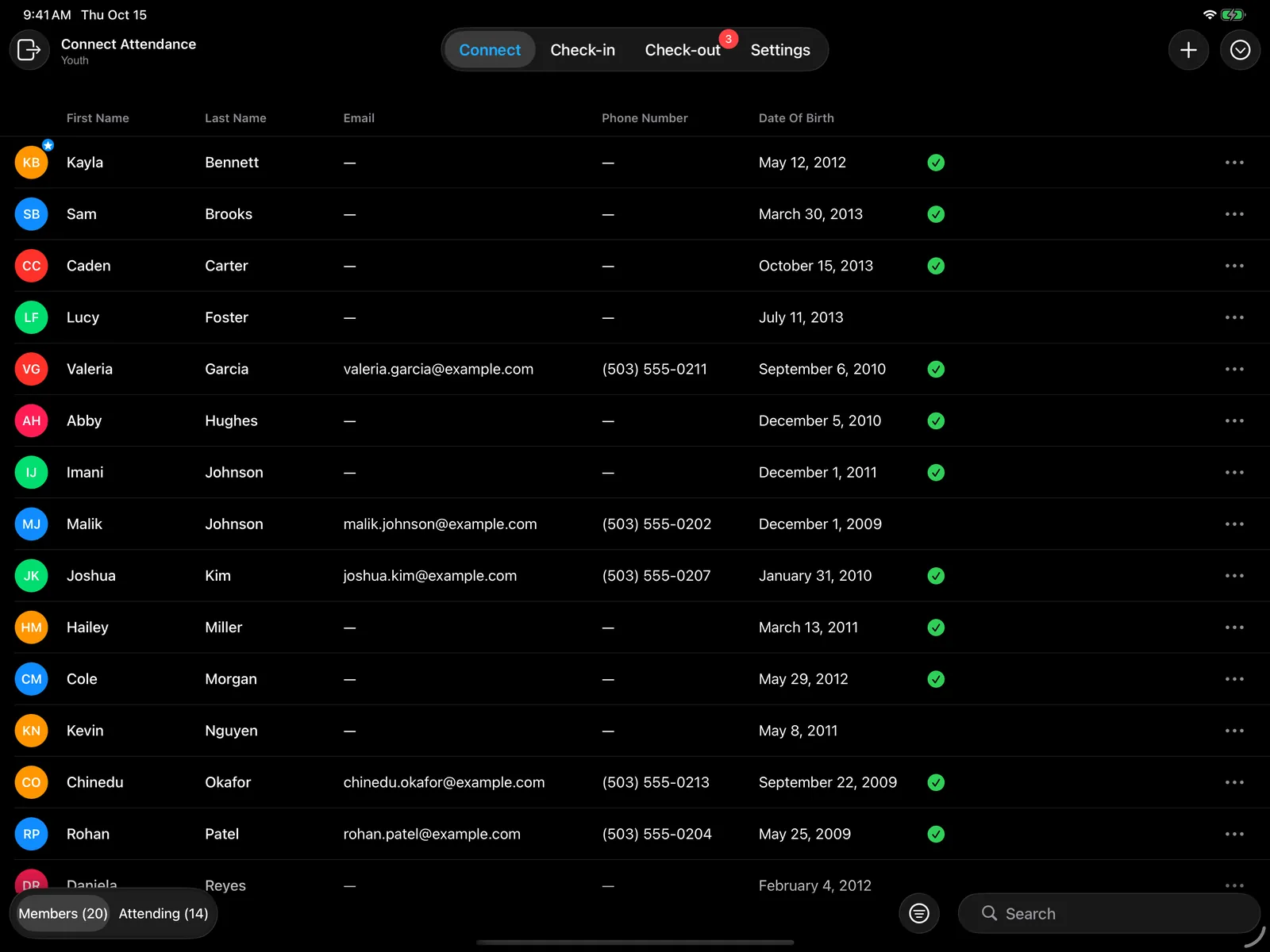The height and width of the screenshot is (952, 1270).
Task: Click the MJ avatar for Malik Johnson
Action: point(32,524)
